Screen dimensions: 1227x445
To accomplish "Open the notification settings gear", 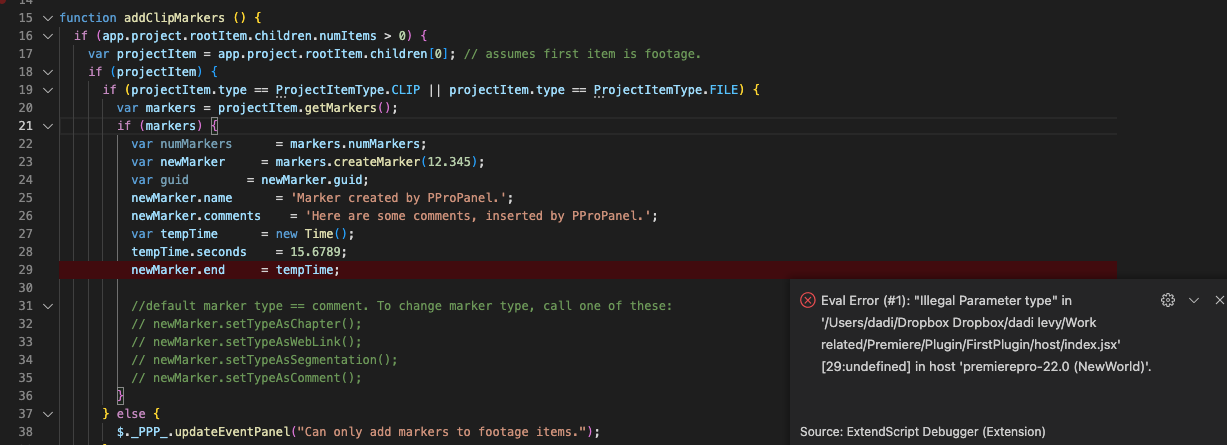I will [1167, 300].
